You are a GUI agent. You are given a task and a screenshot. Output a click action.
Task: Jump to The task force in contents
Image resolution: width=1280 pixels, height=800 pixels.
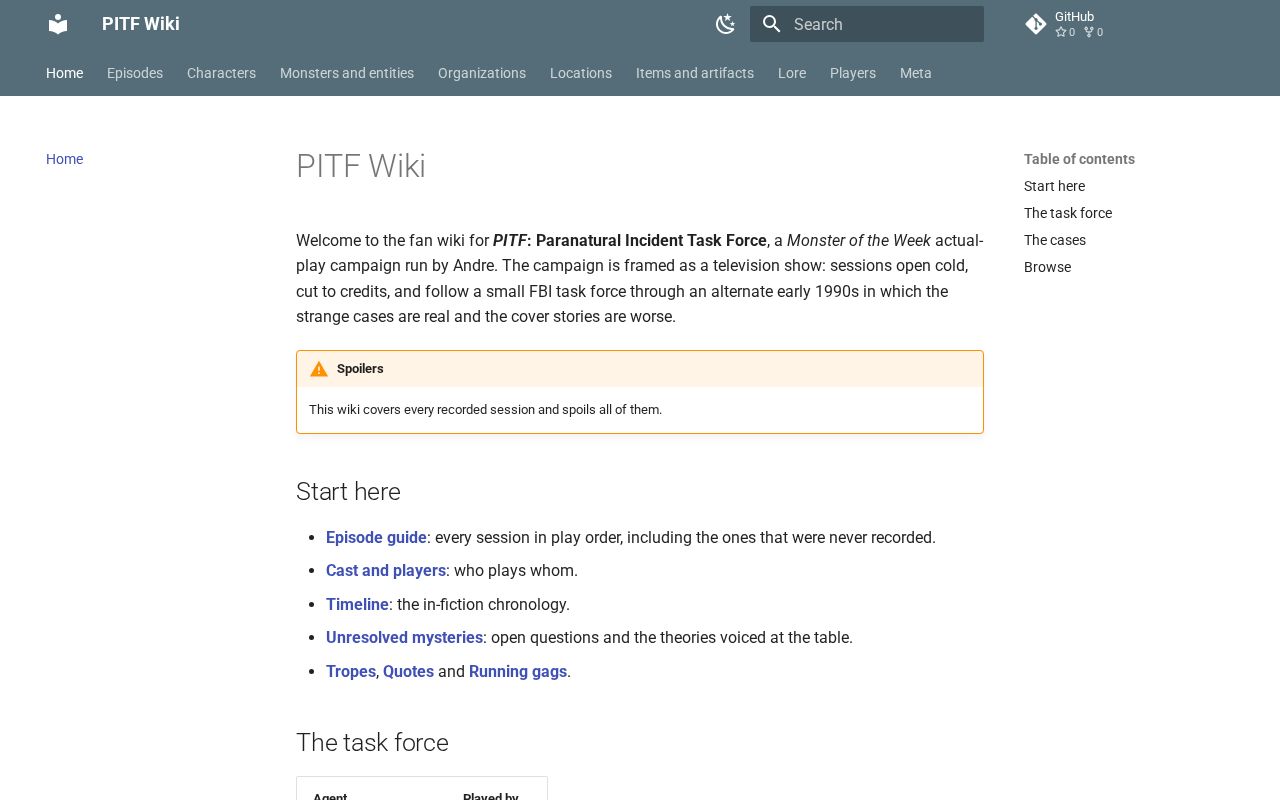[1068, 213]
